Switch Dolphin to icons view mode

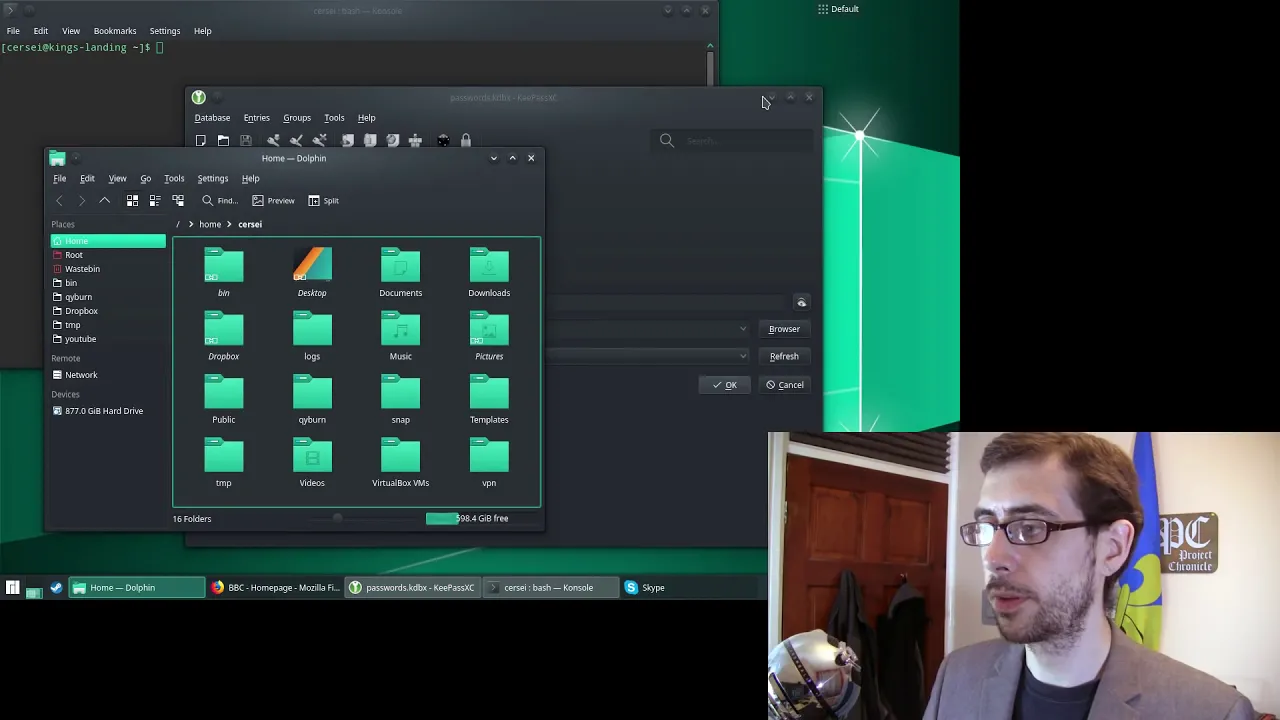(132, 200)
